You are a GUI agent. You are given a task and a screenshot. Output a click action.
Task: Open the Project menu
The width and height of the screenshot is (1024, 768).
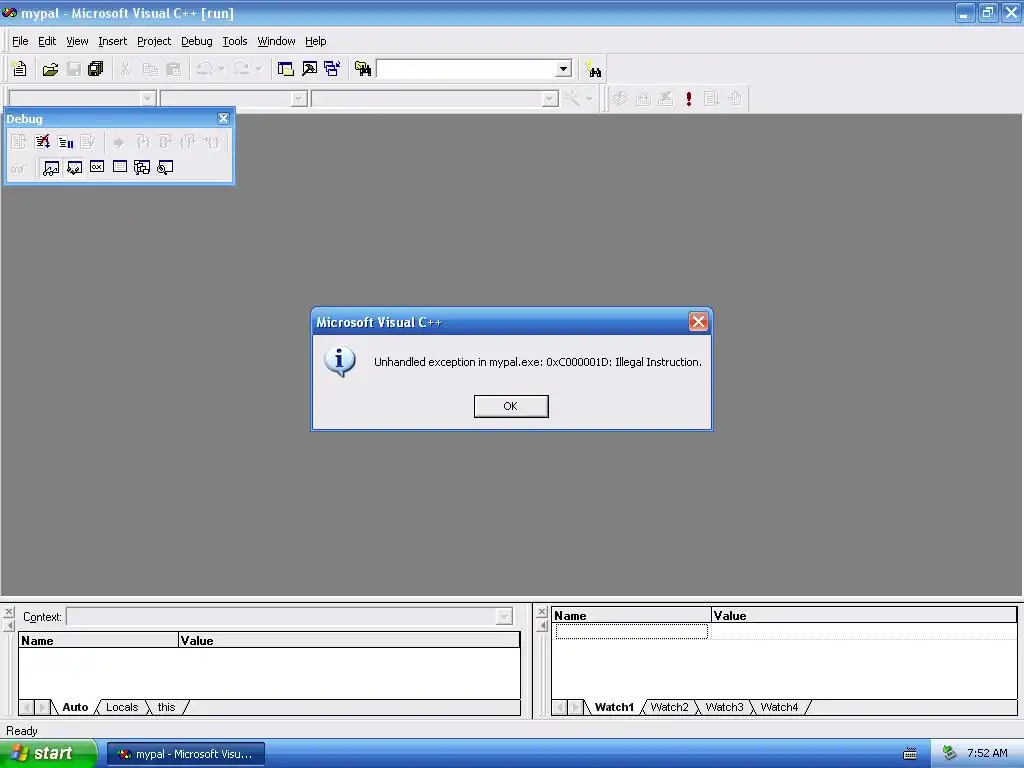154,41
